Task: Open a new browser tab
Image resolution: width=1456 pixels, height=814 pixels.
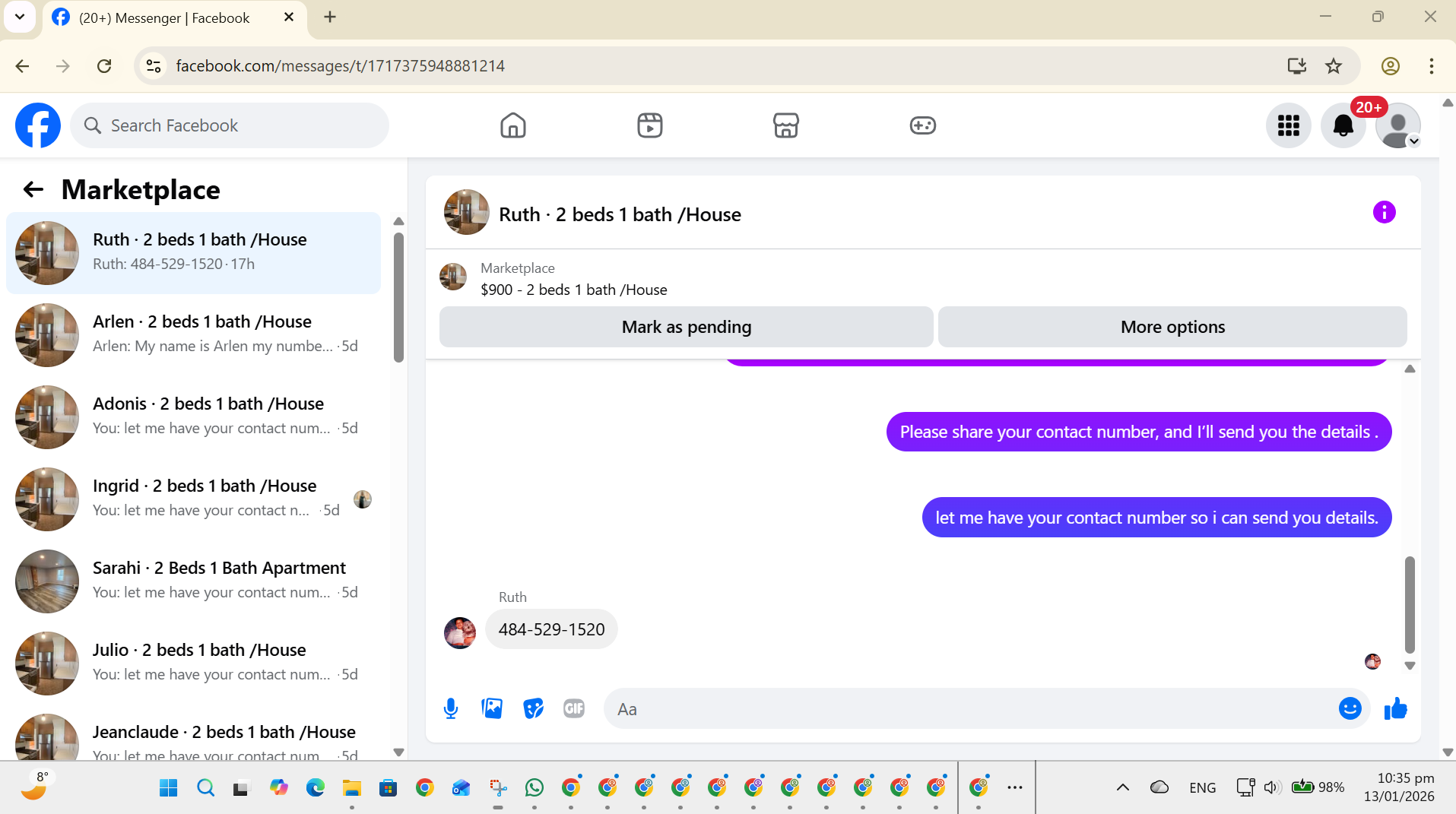Action: point(330,17)
